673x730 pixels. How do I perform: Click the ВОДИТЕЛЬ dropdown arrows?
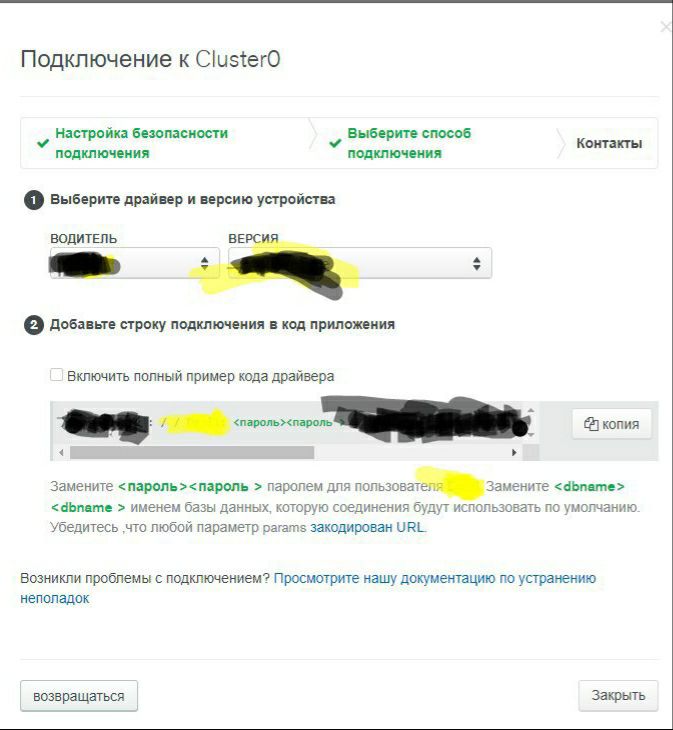[x=204, y=264]
